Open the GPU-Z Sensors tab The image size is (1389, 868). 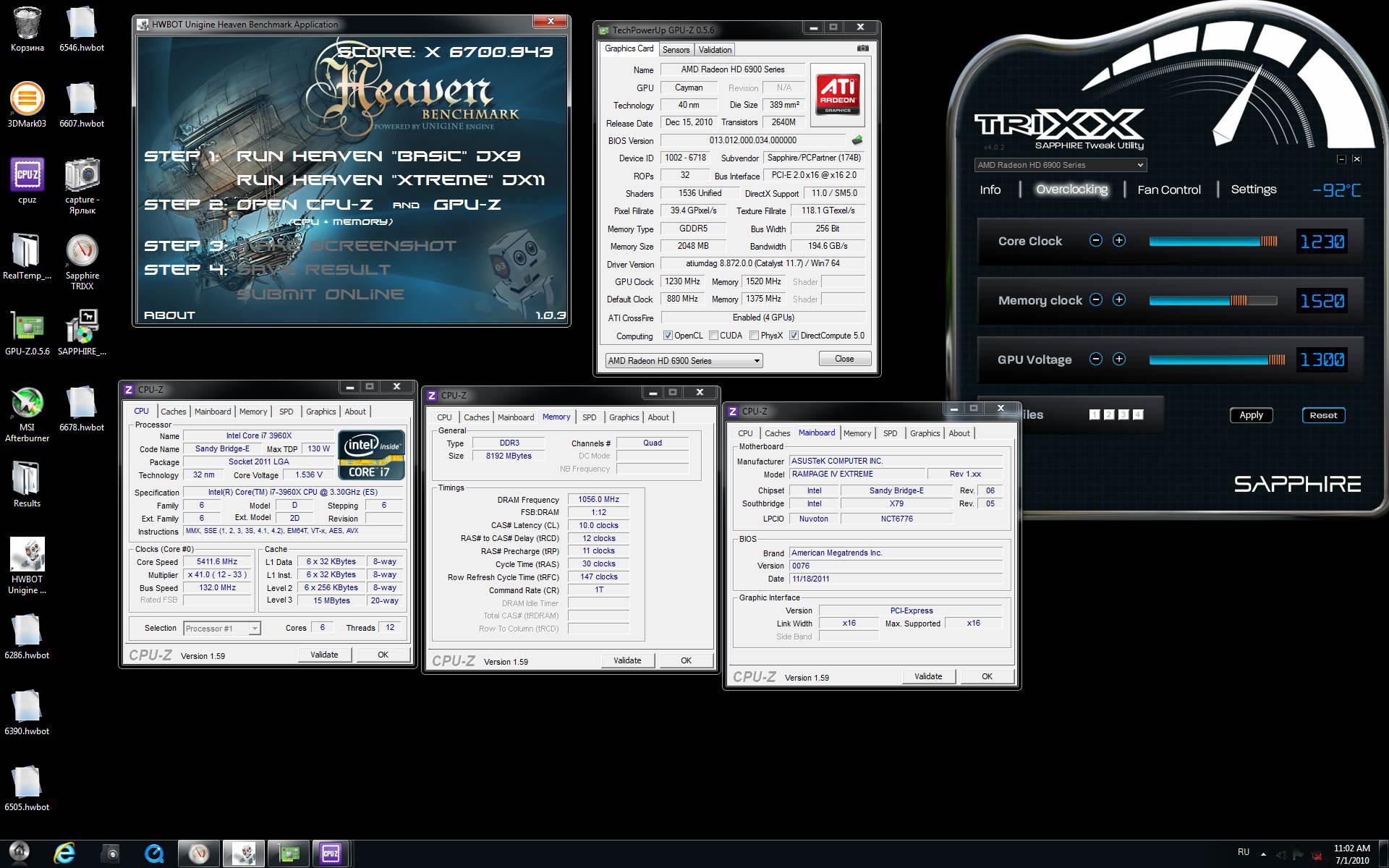[676, 50]
